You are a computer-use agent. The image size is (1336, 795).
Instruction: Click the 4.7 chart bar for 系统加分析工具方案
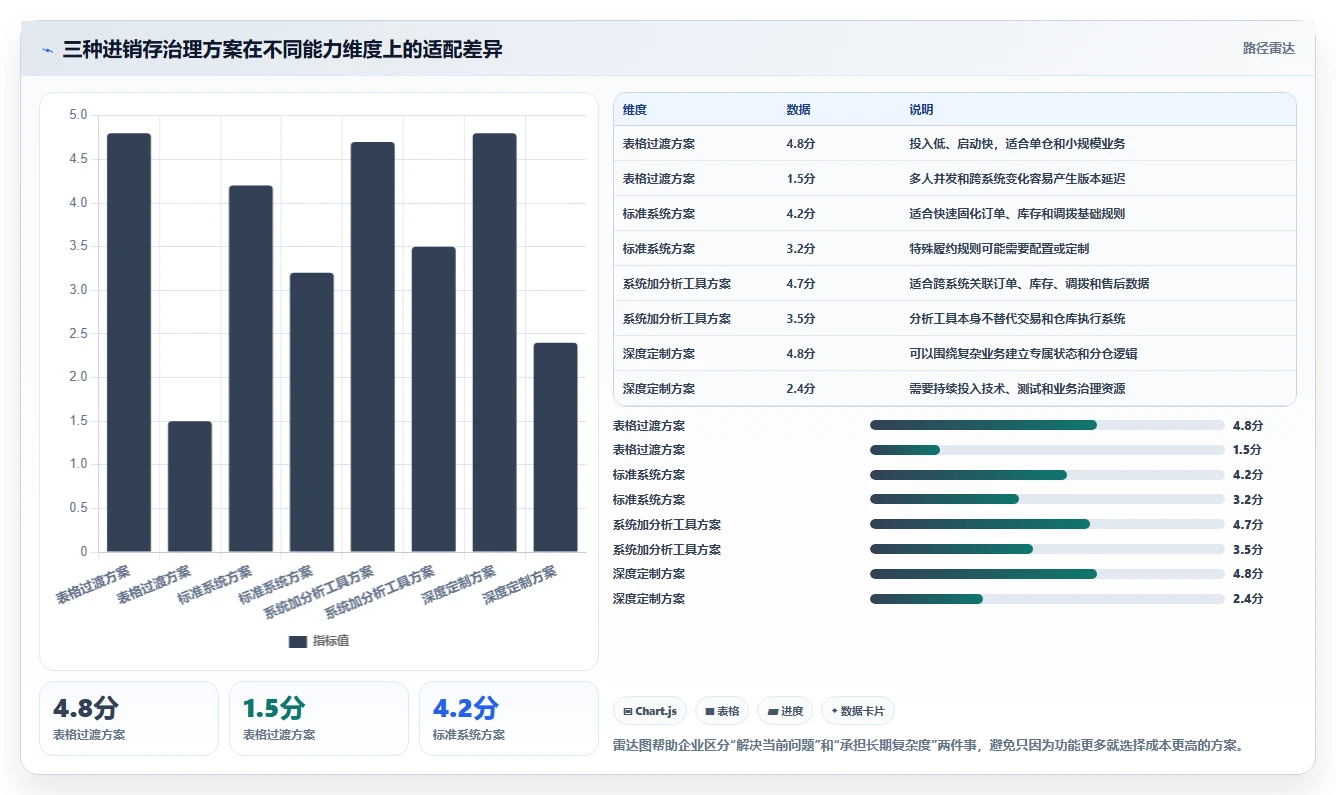click(373, 347)
